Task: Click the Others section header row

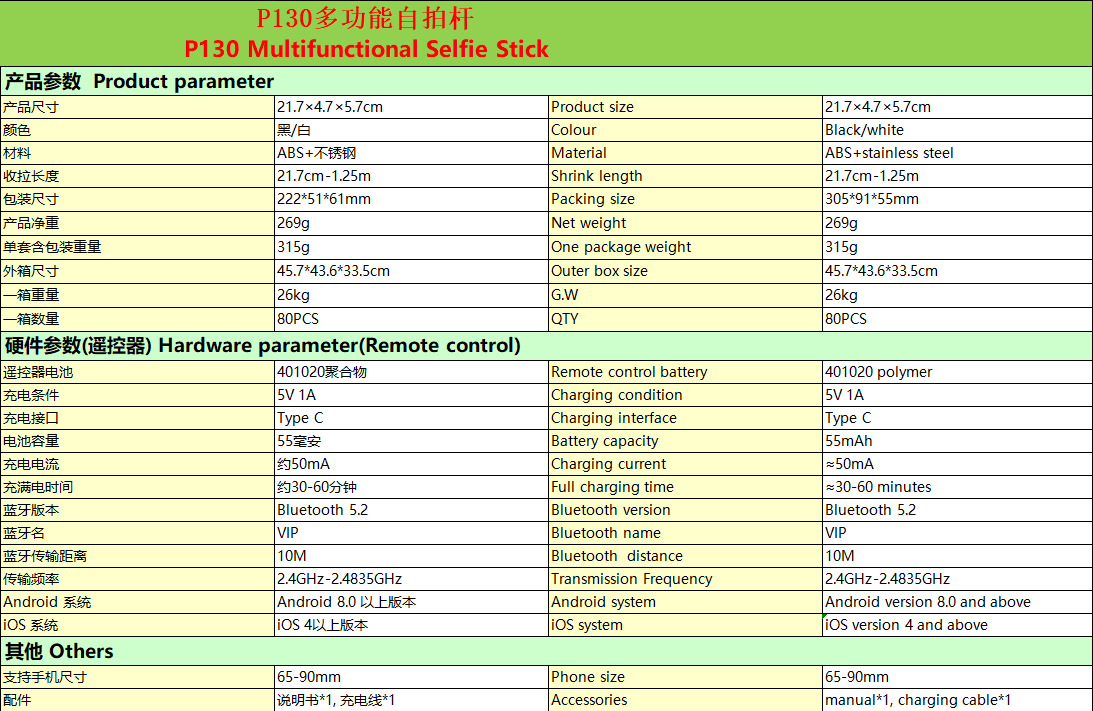Action: coord(546,651)
